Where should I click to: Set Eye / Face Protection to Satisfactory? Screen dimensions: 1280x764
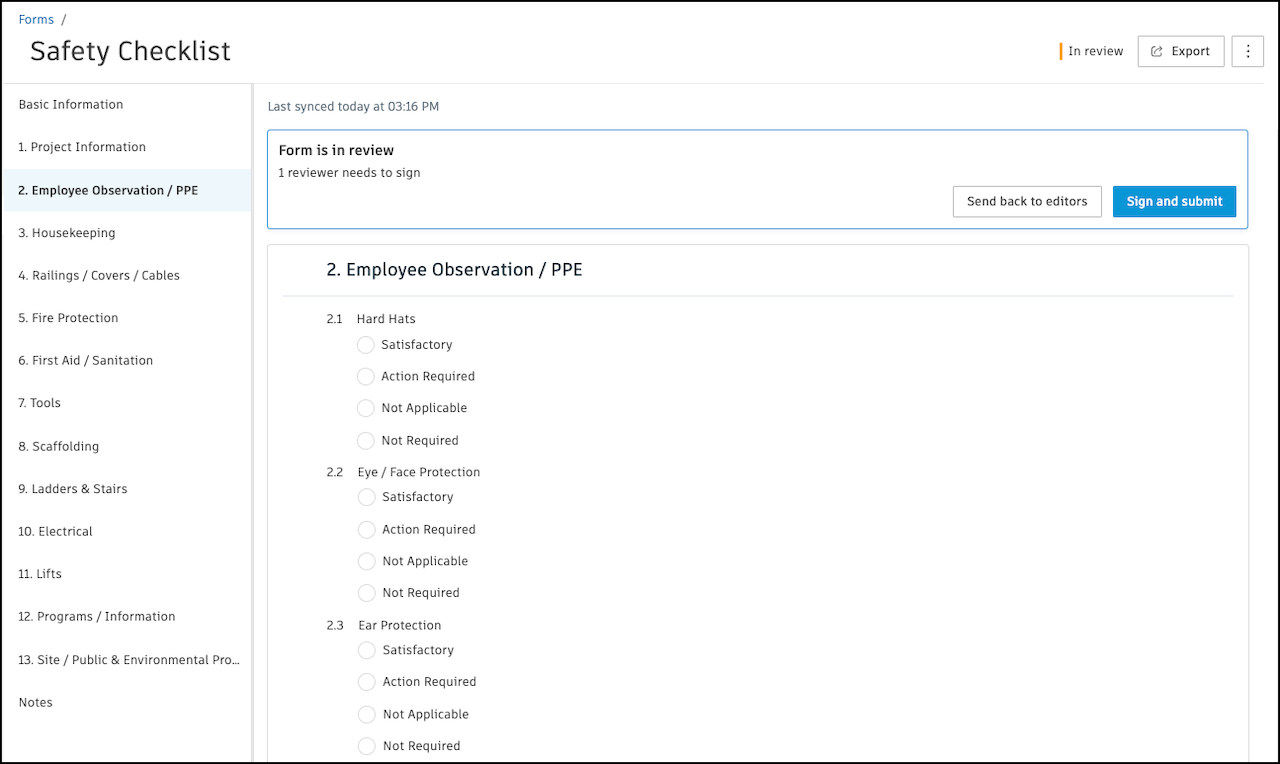tap(367, 498)
